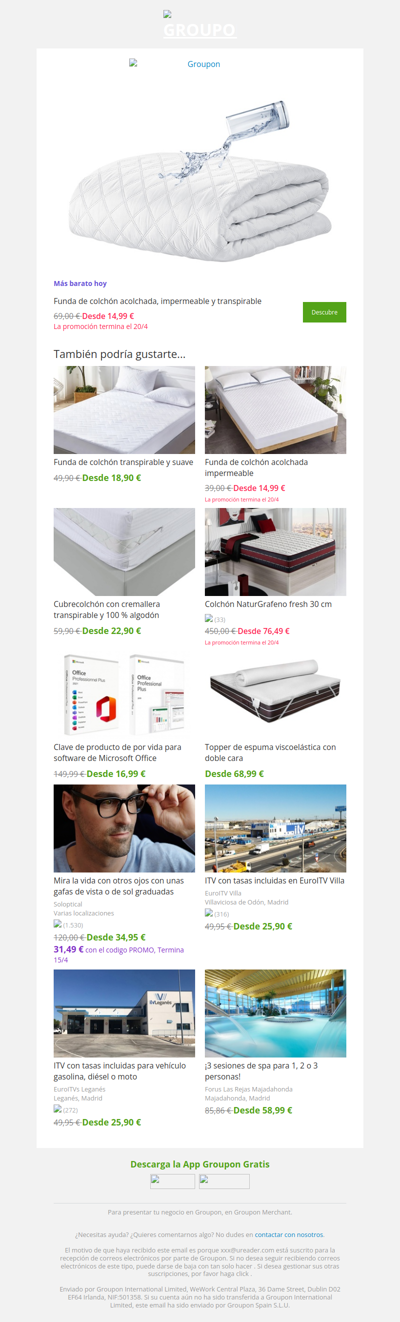Screen dimensions: 400x1322
Task: Click Colchón NaturGrafeno fresh 30 cm title
Action: click(x=268, y=604)
